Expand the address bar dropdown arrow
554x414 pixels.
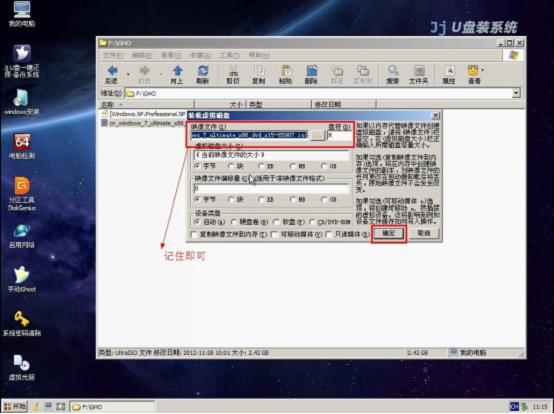pyautogui.click(x=516, y=93)
